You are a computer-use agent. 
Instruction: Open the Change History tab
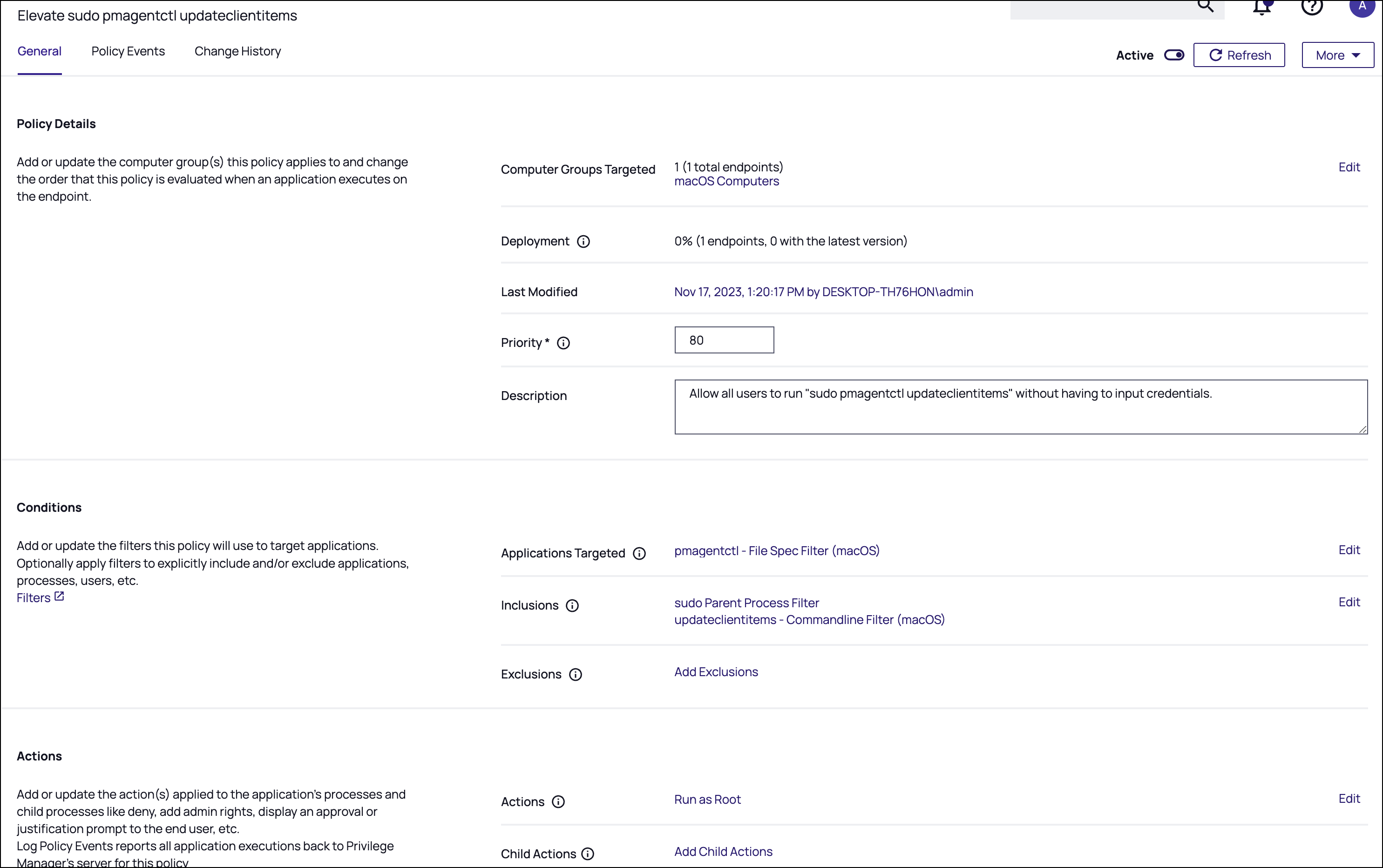[237, 51]
